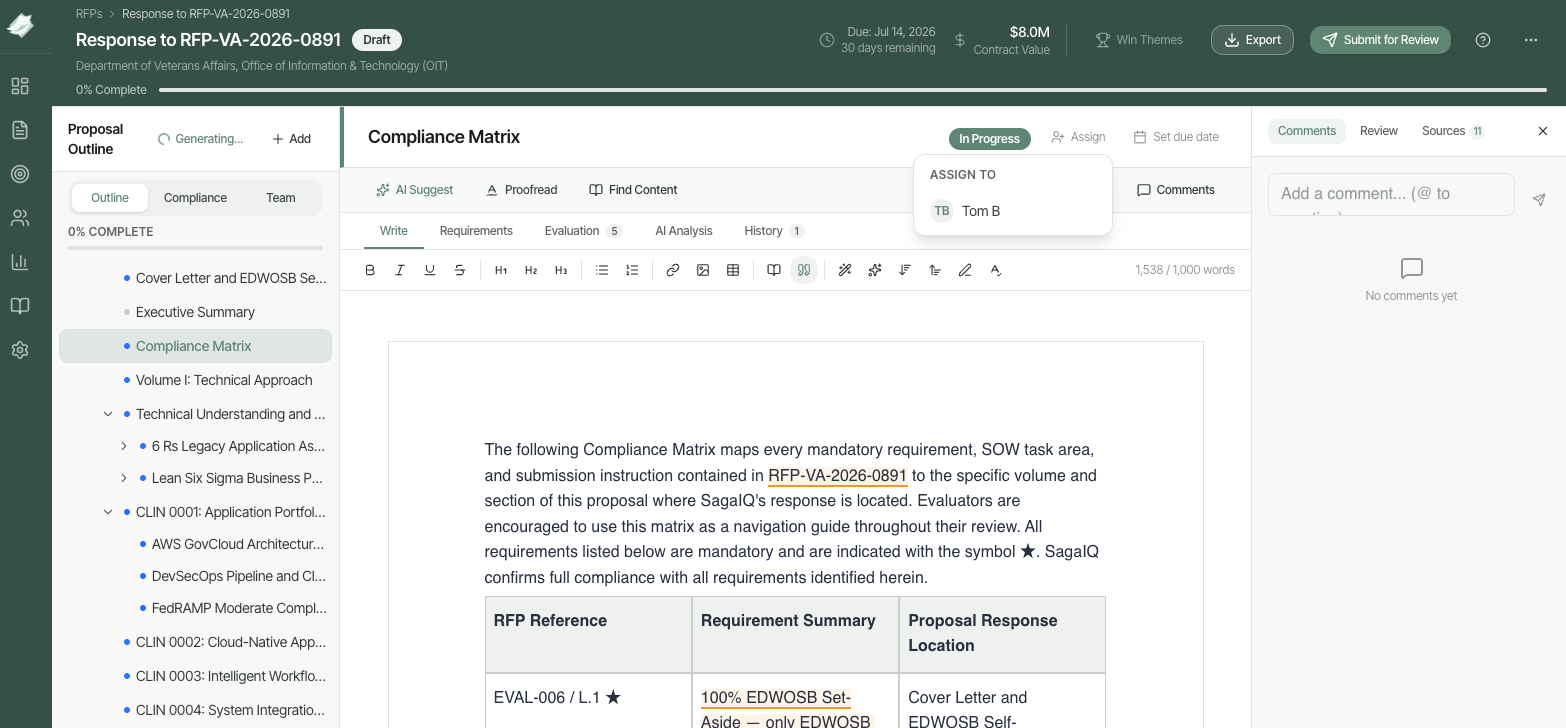Open the people icon in left sidebar
This screenshot has width=1566, height=728.
[20, 218]
